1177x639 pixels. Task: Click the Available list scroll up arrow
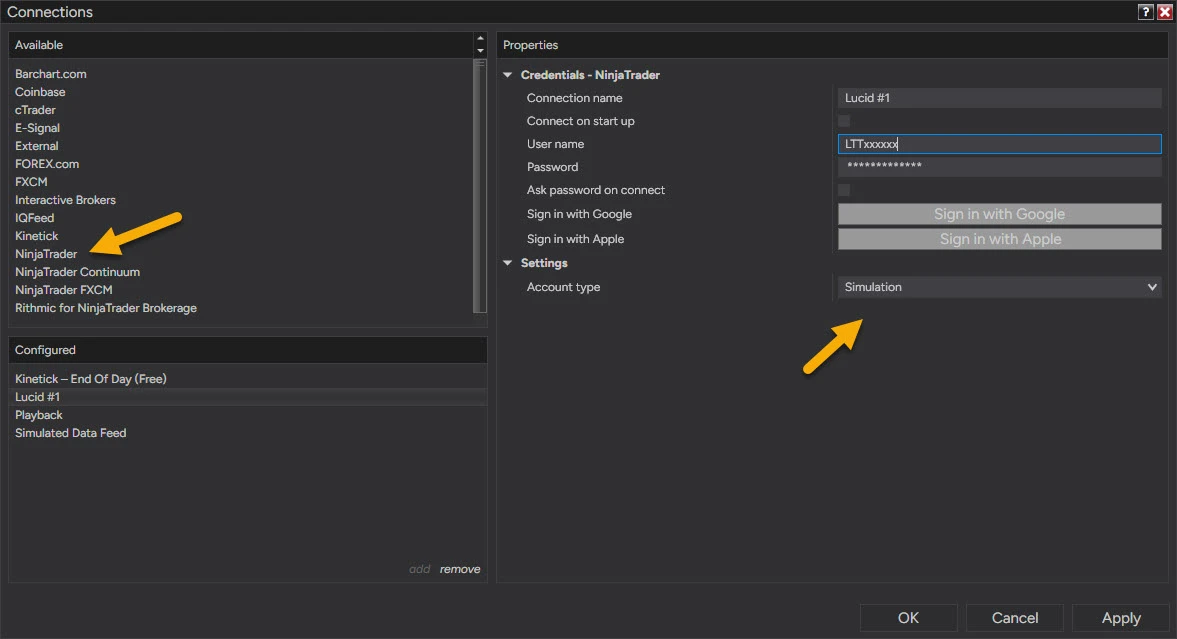pyautogui.click(x=480, y=39)
